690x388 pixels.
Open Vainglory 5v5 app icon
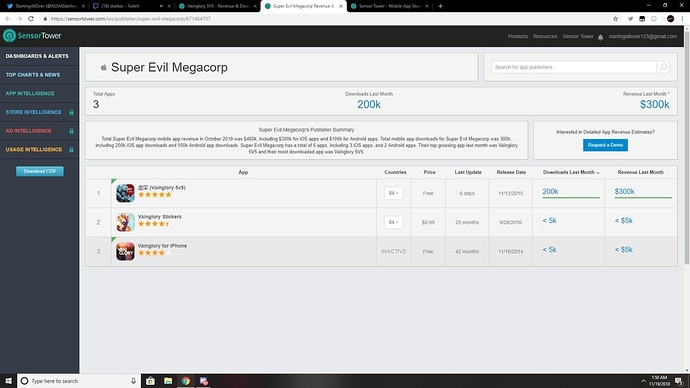coord(125,193)
